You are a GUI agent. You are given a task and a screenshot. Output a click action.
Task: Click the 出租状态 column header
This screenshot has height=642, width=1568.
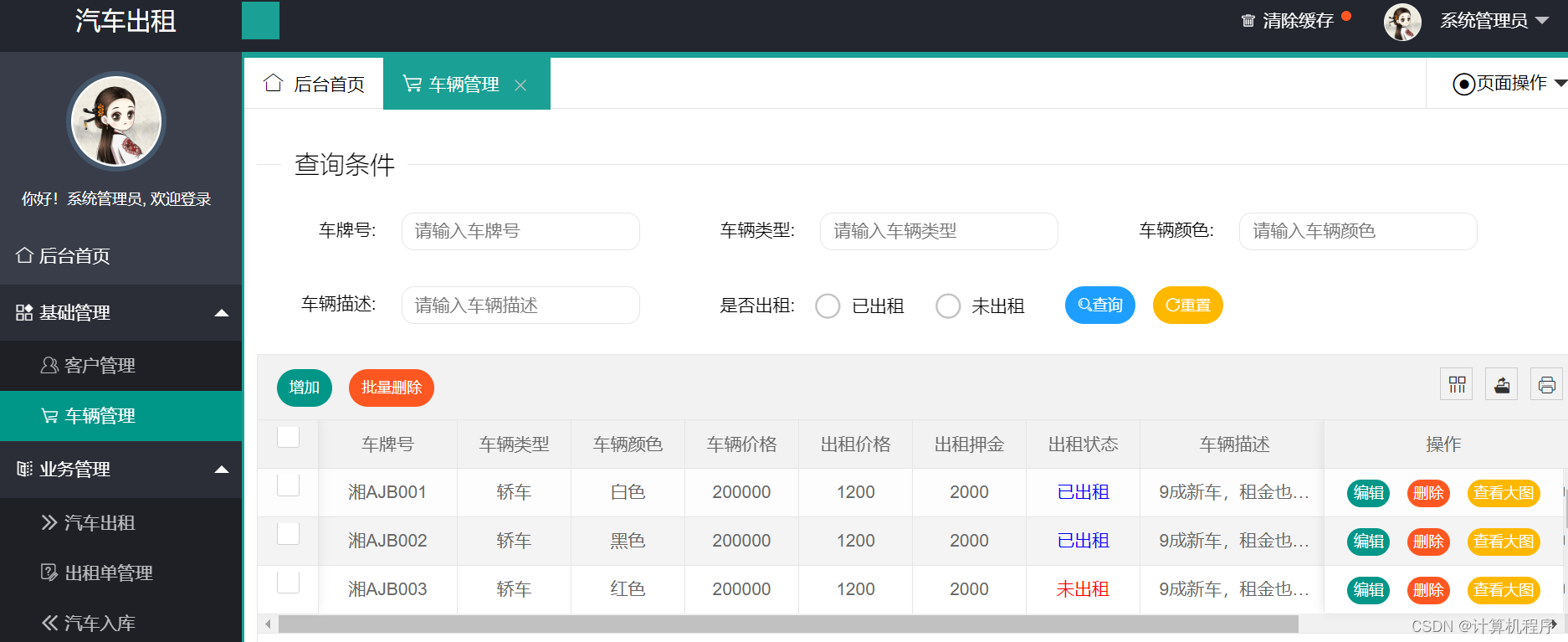pos(1083,444)
